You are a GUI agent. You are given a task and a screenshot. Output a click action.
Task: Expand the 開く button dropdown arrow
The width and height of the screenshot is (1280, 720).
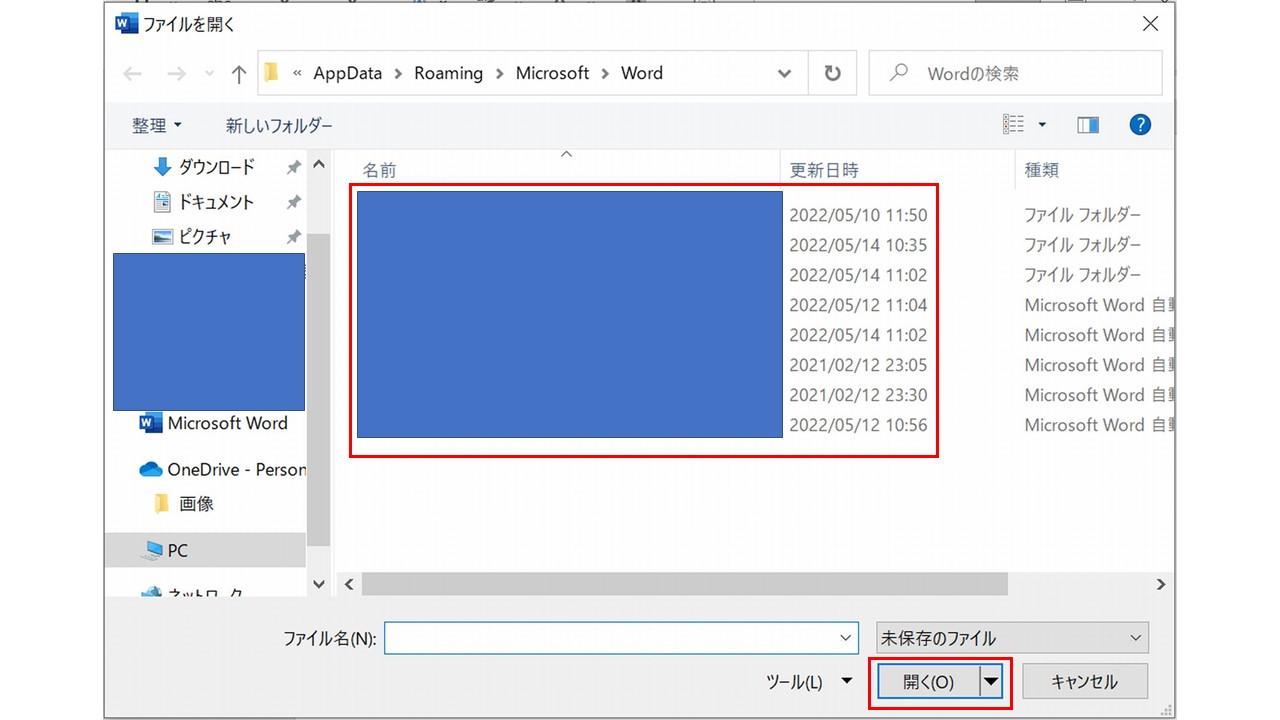tap(991, 682)
